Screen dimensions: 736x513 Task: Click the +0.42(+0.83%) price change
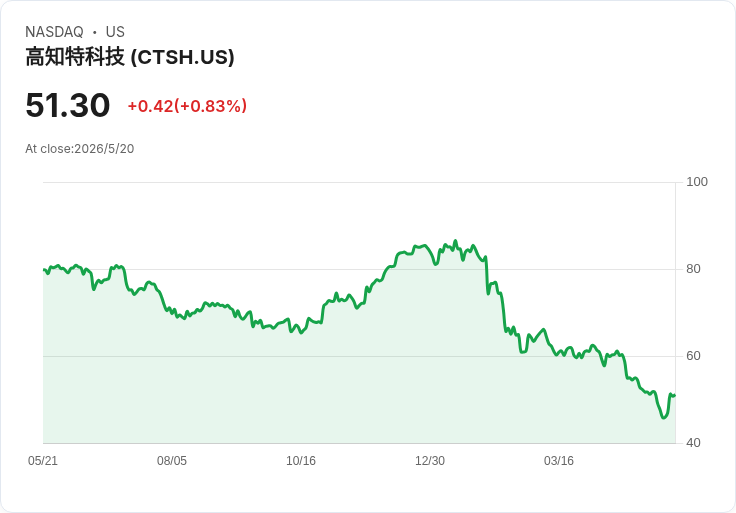click(x=187, y=106)
